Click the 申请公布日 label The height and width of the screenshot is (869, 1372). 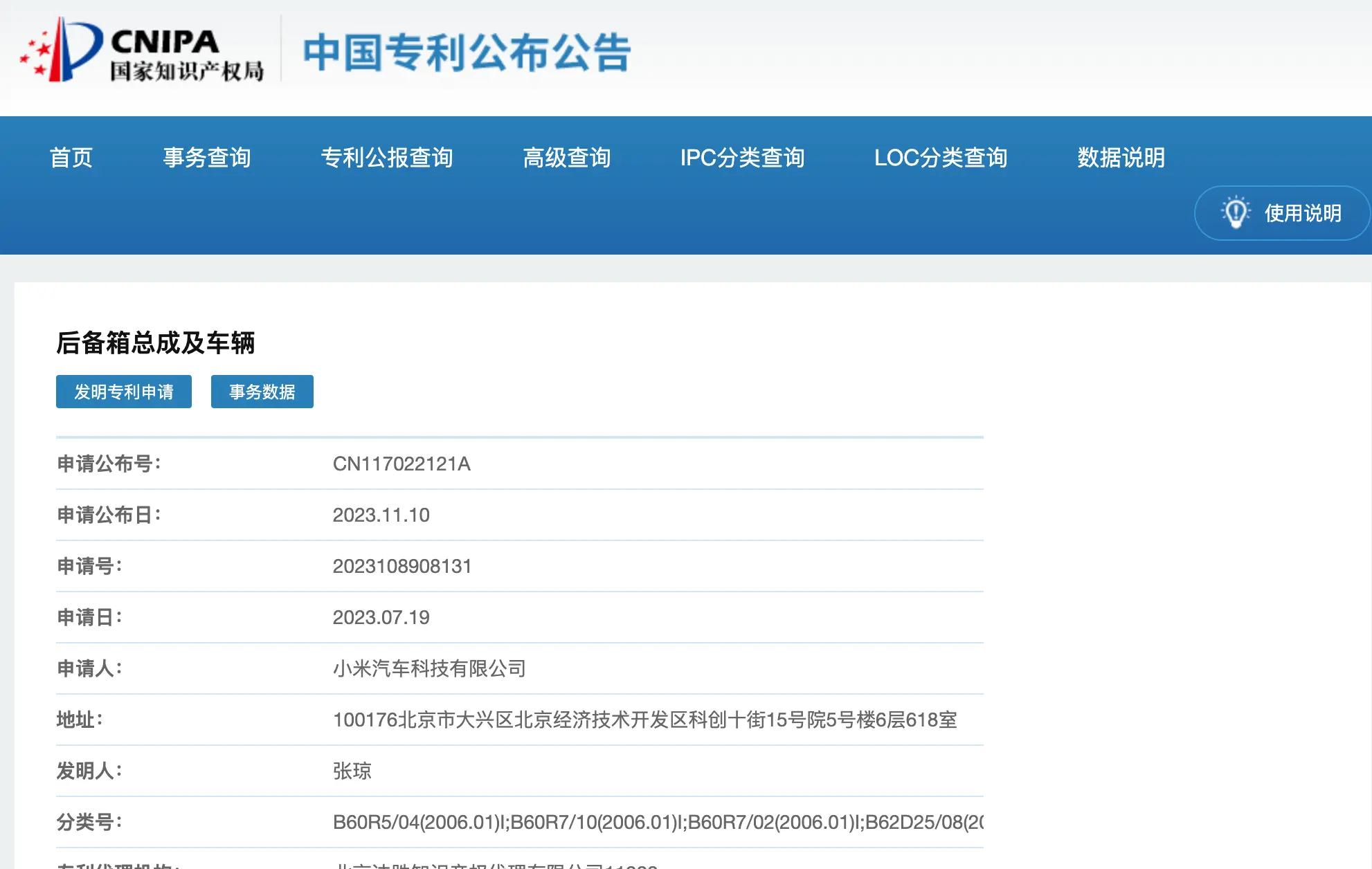(x=109, y=515)
